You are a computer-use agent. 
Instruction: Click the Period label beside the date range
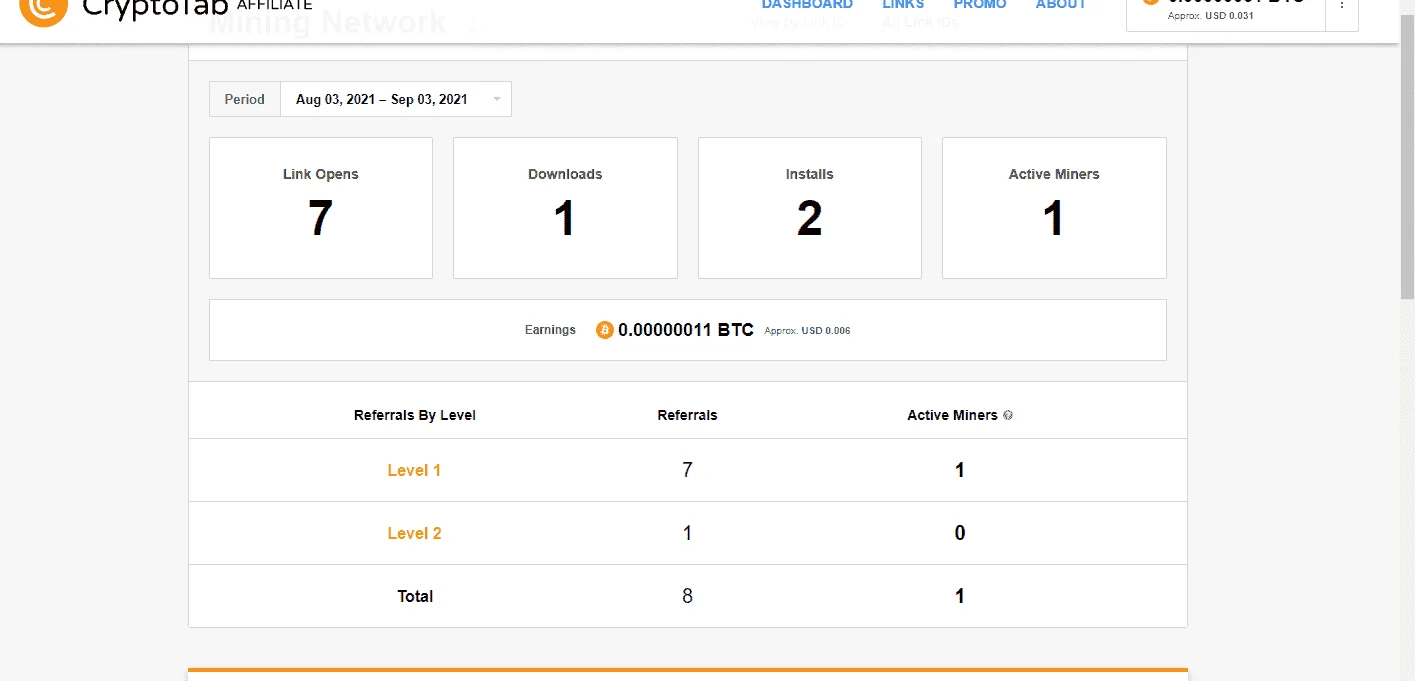245,99
